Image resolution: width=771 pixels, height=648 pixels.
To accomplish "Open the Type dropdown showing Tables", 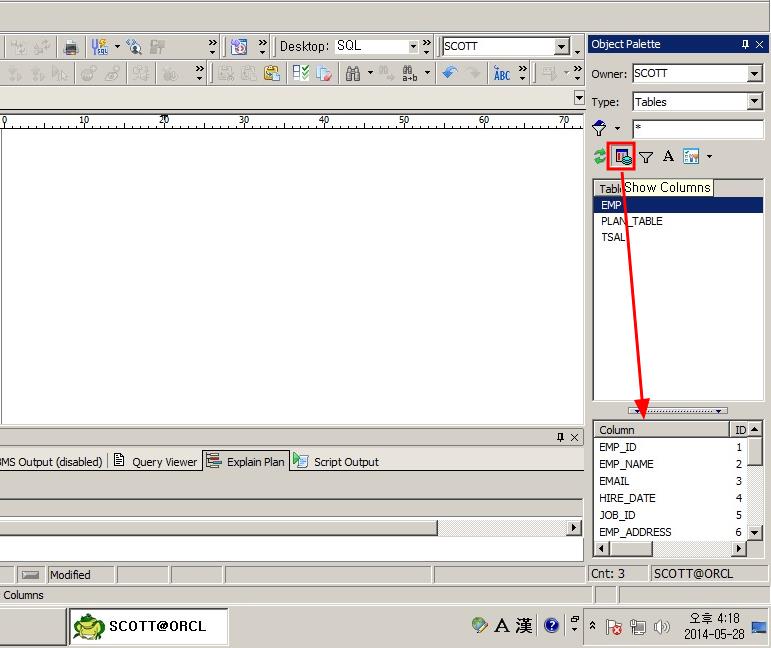I will pyautogui.click(x=754, y=102).
